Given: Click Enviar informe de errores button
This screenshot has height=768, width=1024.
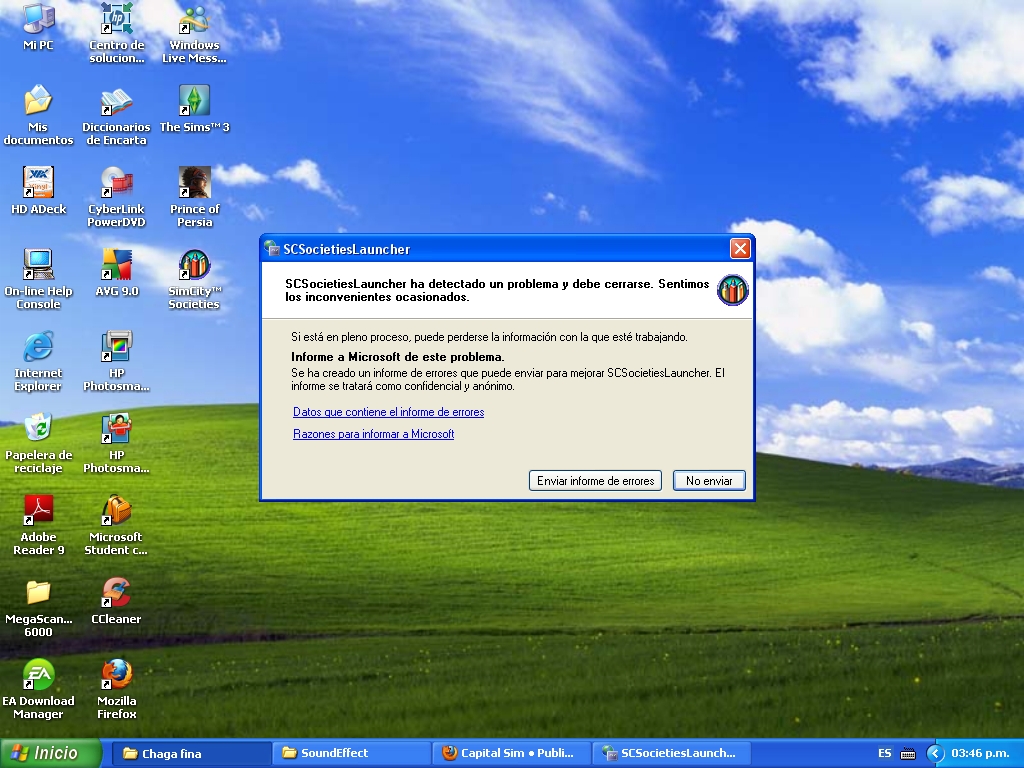Looking at the screenshot, I should pyautogui.click(x=596, y=481).
